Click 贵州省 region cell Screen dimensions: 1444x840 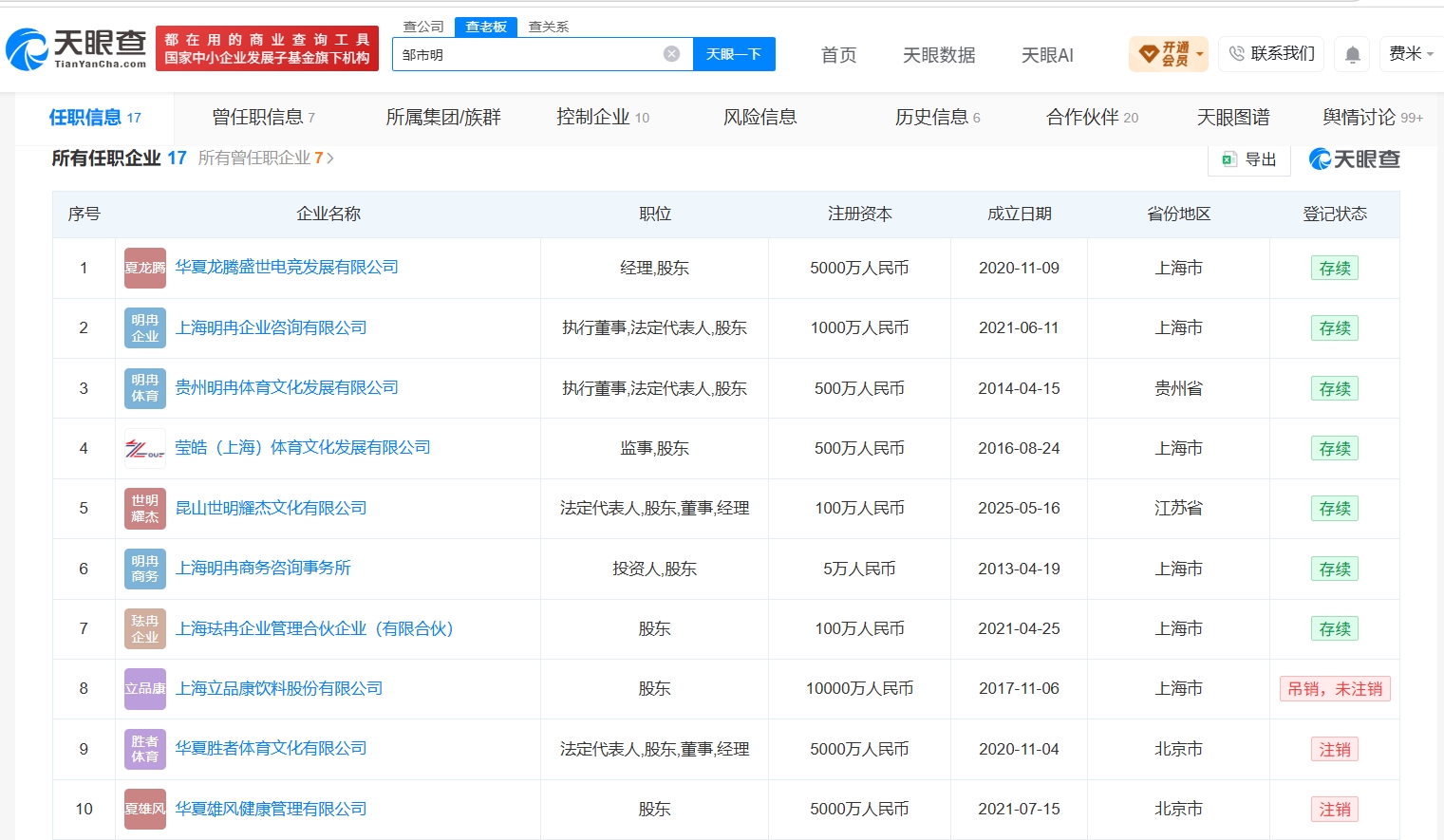coord(1178,388)
